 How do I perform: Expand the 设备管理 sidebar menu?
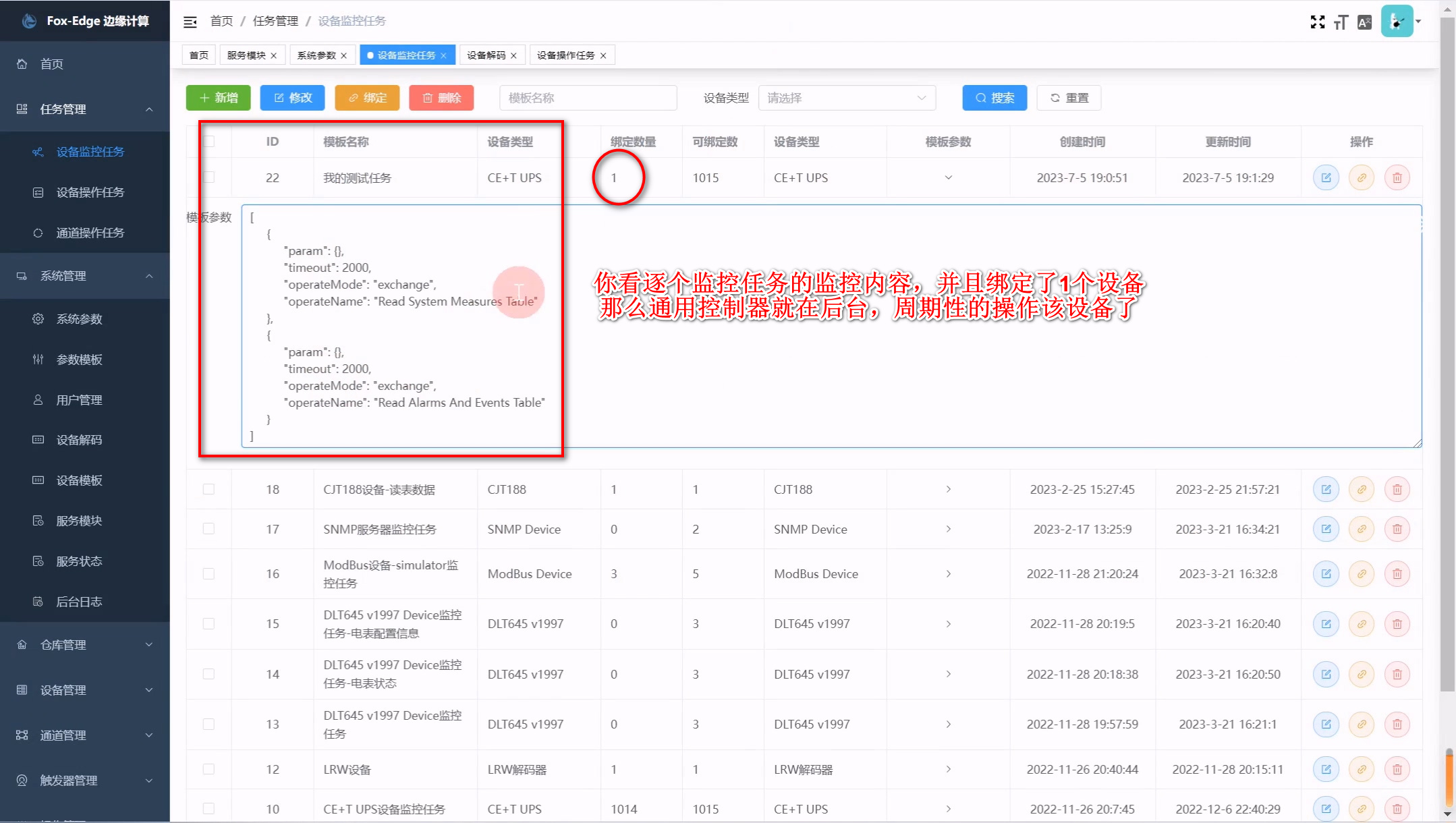85,690
